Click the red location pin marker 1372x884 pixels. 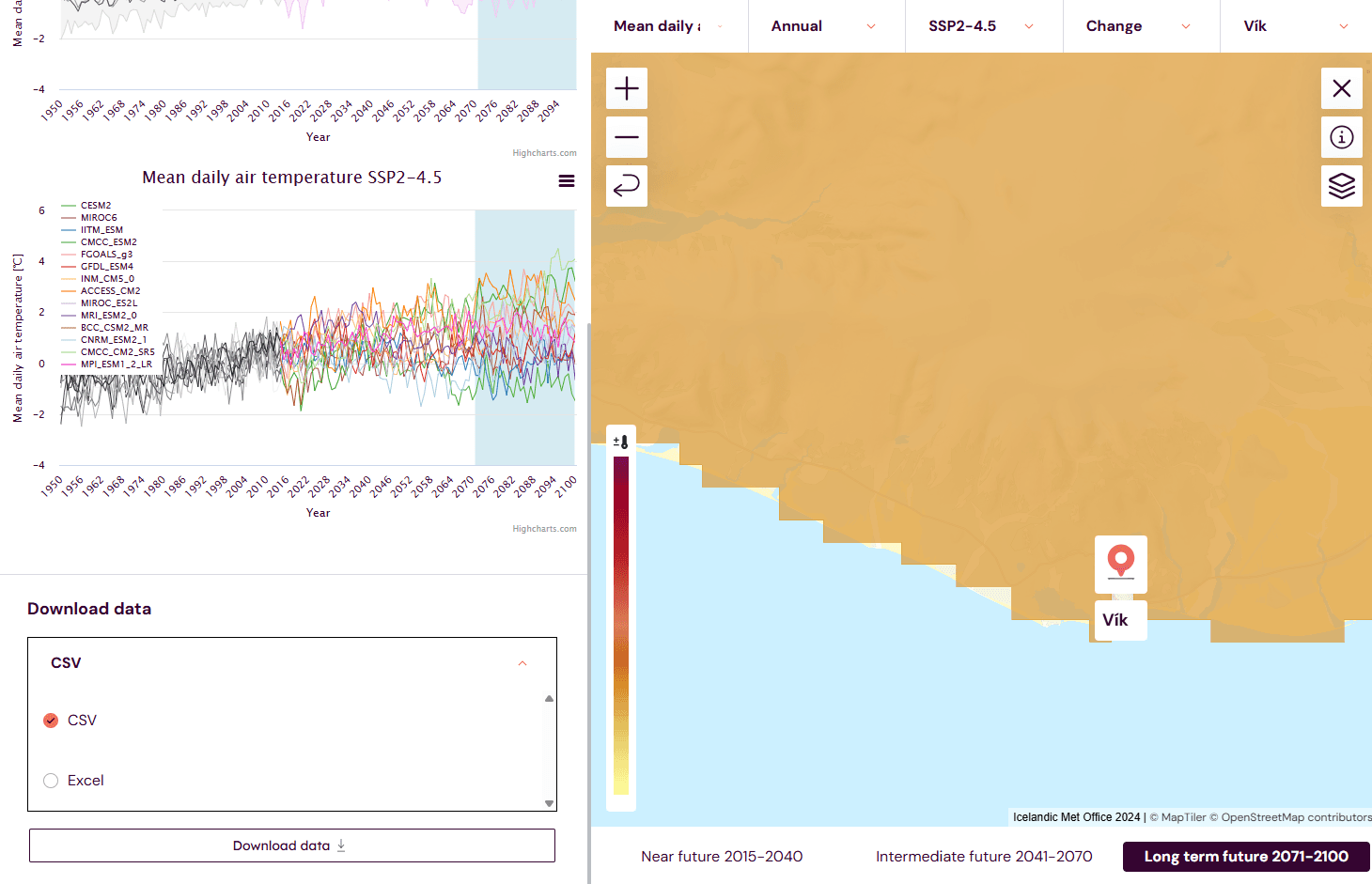click(1120, 561)
